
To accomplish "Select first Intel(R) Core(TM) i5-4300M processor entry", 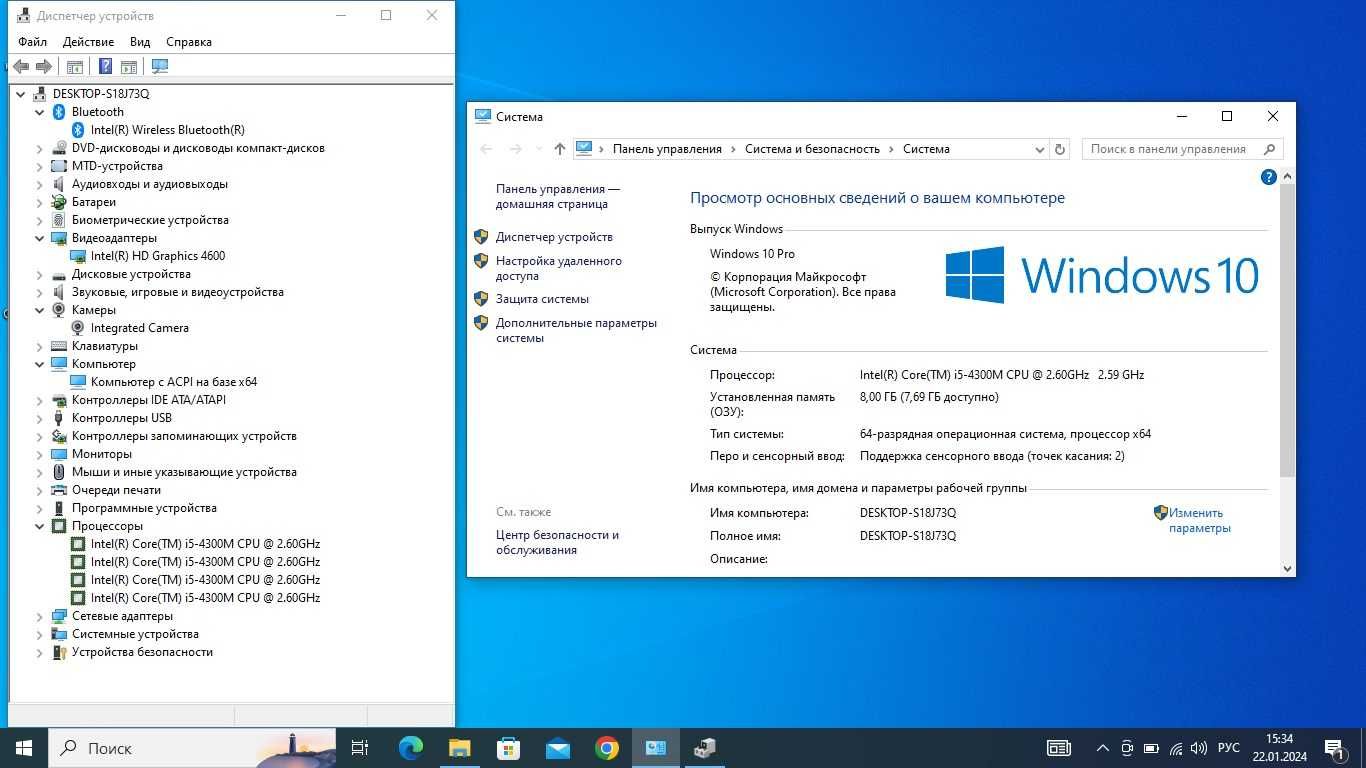I will pyautogui.click(x=205, y=544).
